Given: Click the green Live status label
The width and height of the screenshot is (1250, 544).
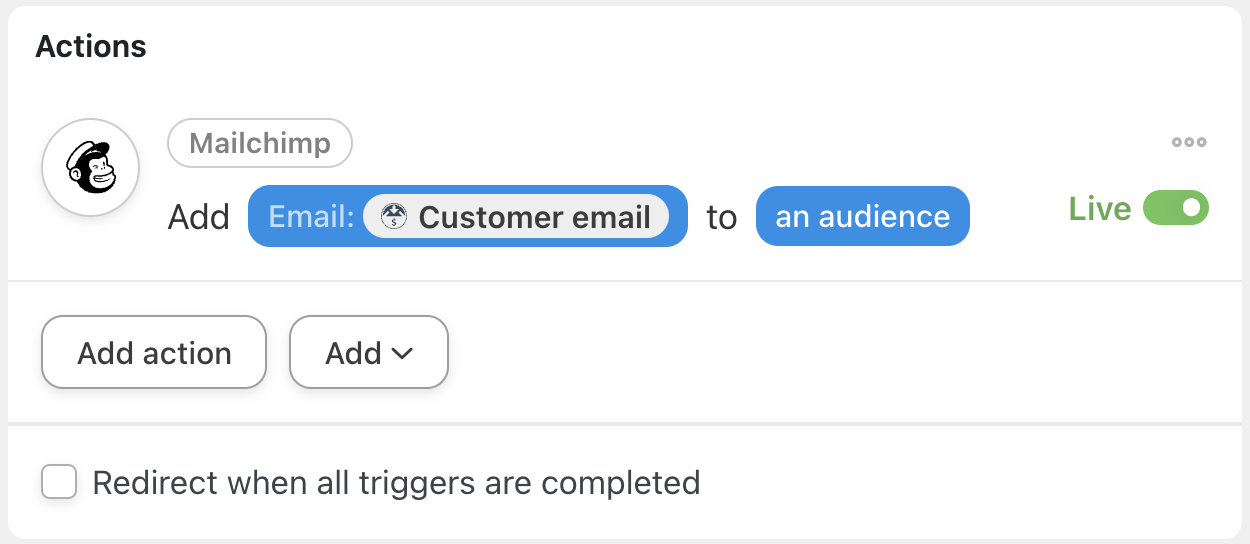Looking at the screenshot, I should point(1100,209).
